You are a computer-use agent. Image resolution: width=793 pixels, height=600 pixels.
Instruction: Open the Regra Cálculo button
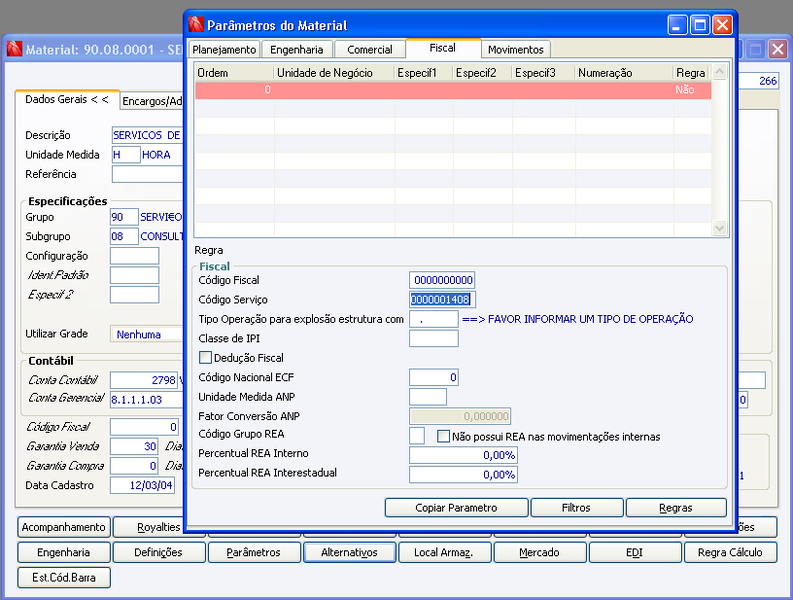click(x=730, y=552)
